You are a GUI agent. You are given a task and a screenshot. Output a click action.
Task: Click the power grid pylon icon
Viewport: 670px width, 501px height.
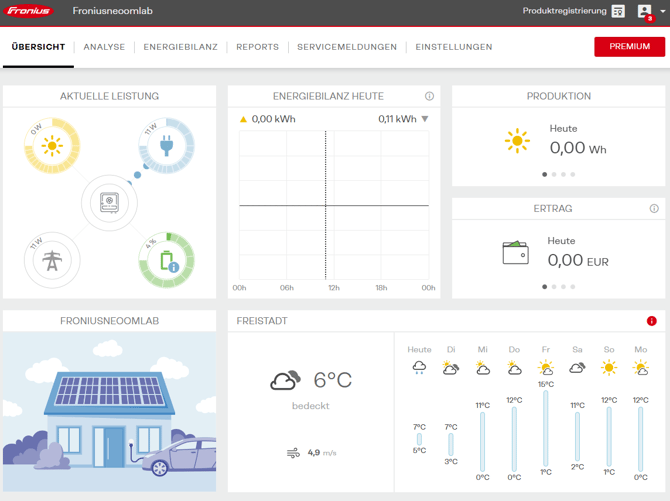coord(51,260)
